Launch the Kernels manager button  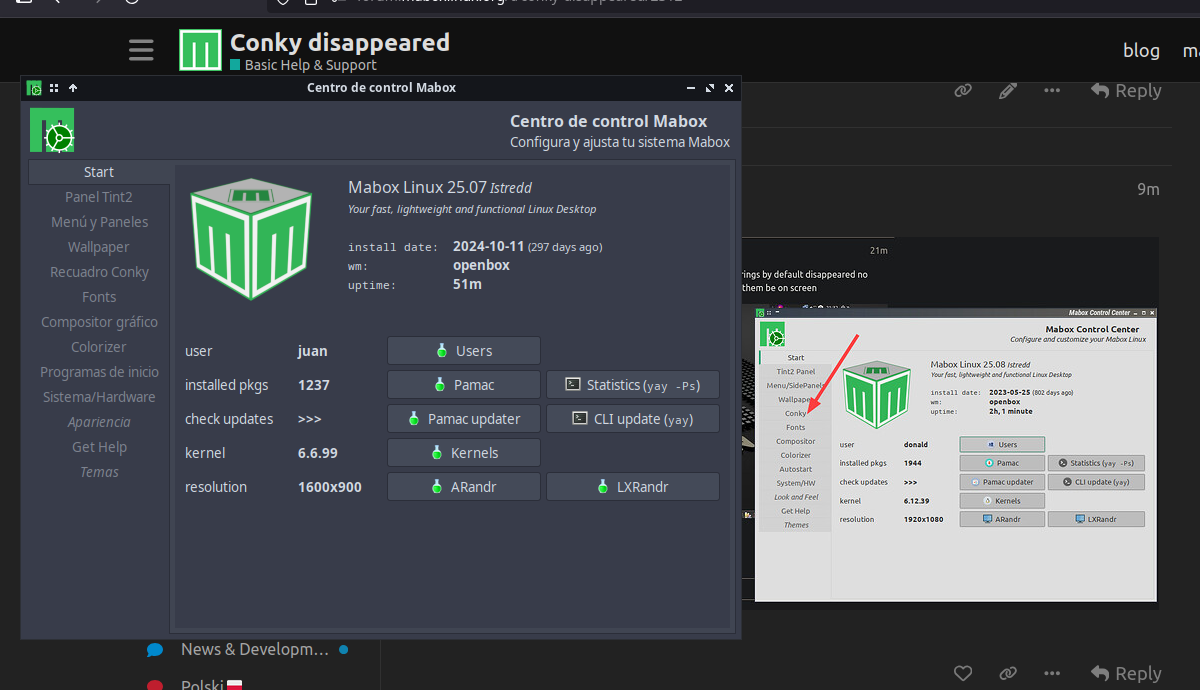[463, 453]
